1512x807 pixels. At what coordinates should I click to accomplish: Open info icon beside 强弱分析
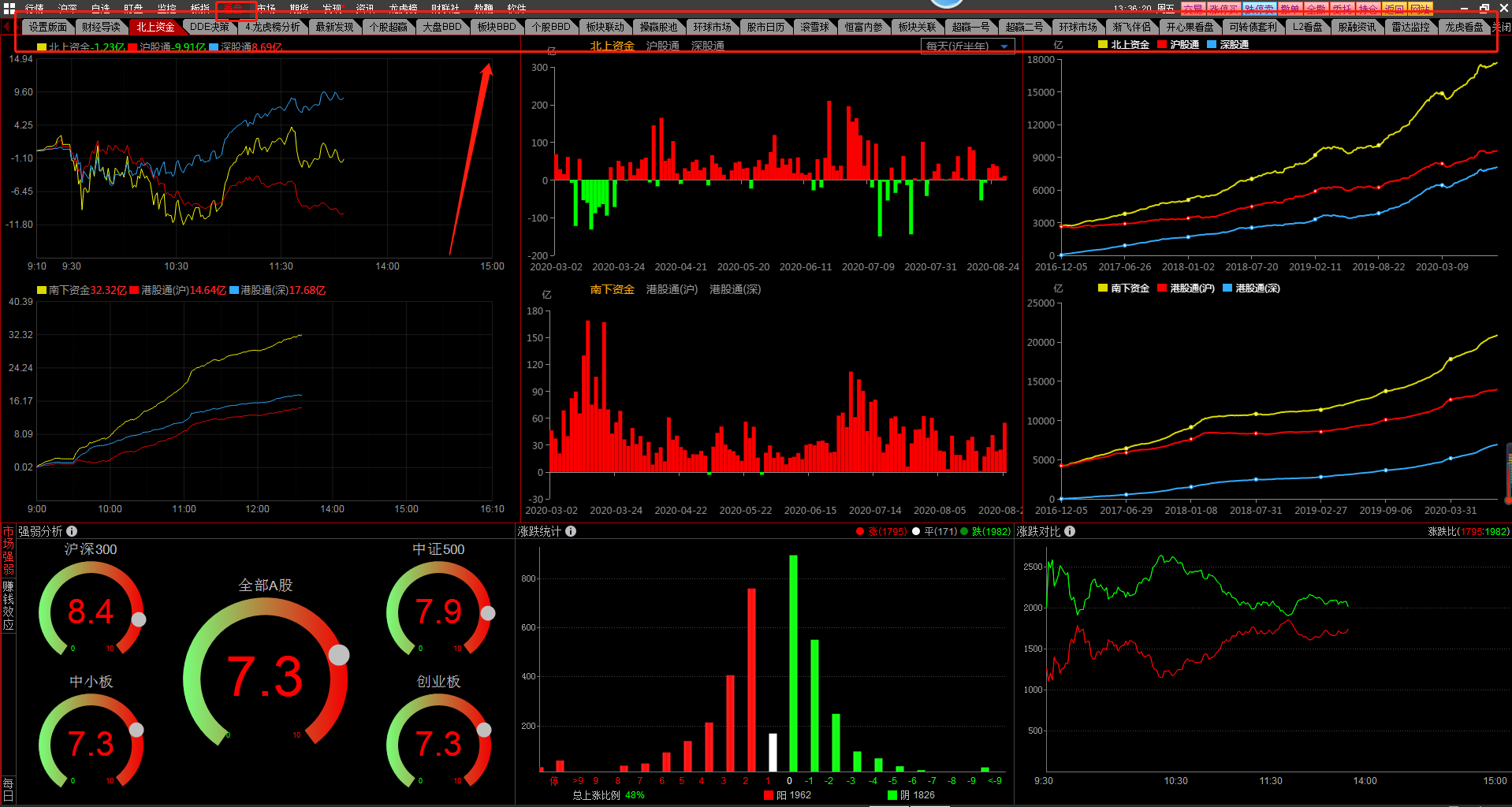coord(72,531)
